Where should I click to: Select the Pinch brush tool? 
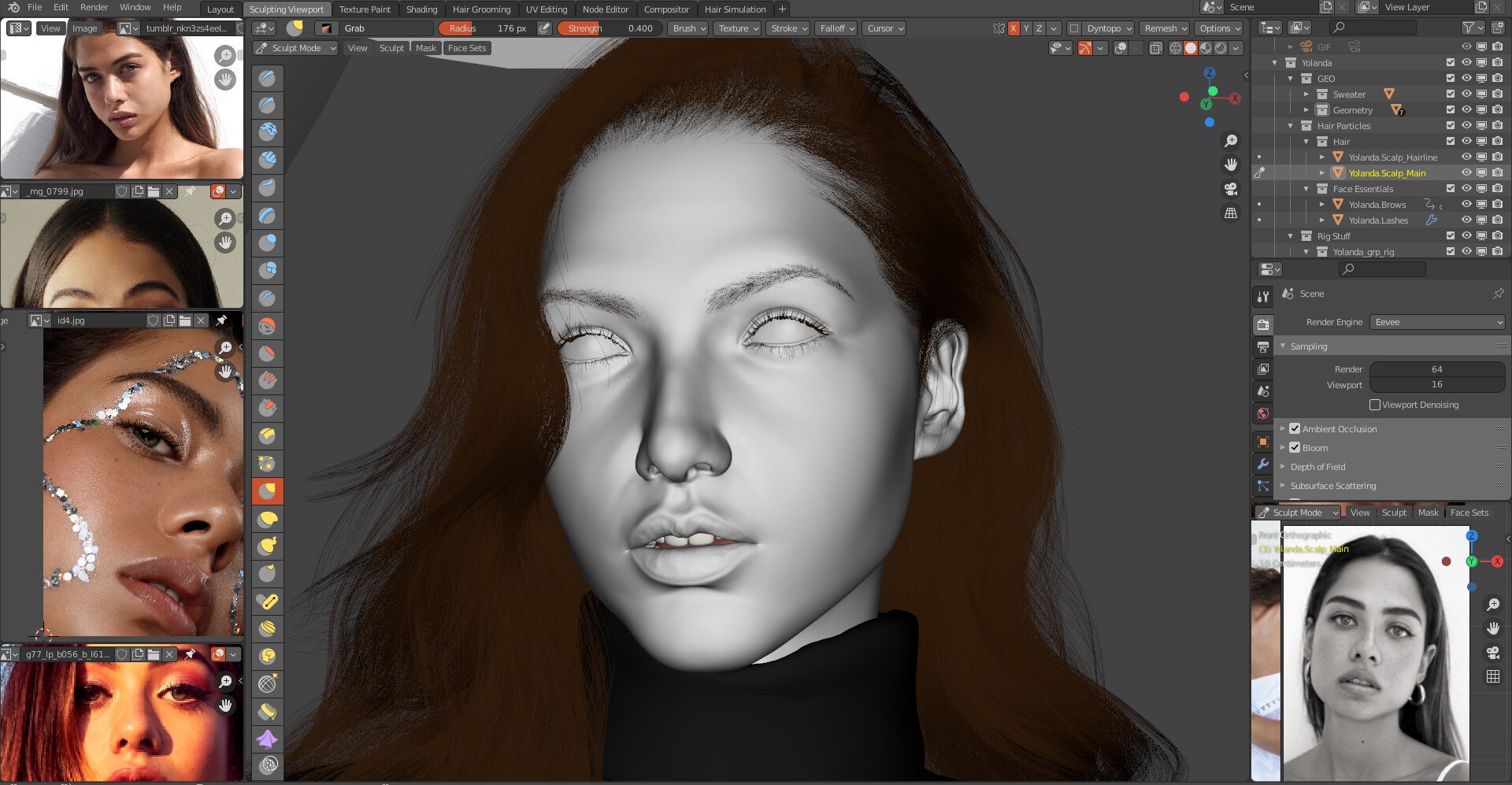268,463
